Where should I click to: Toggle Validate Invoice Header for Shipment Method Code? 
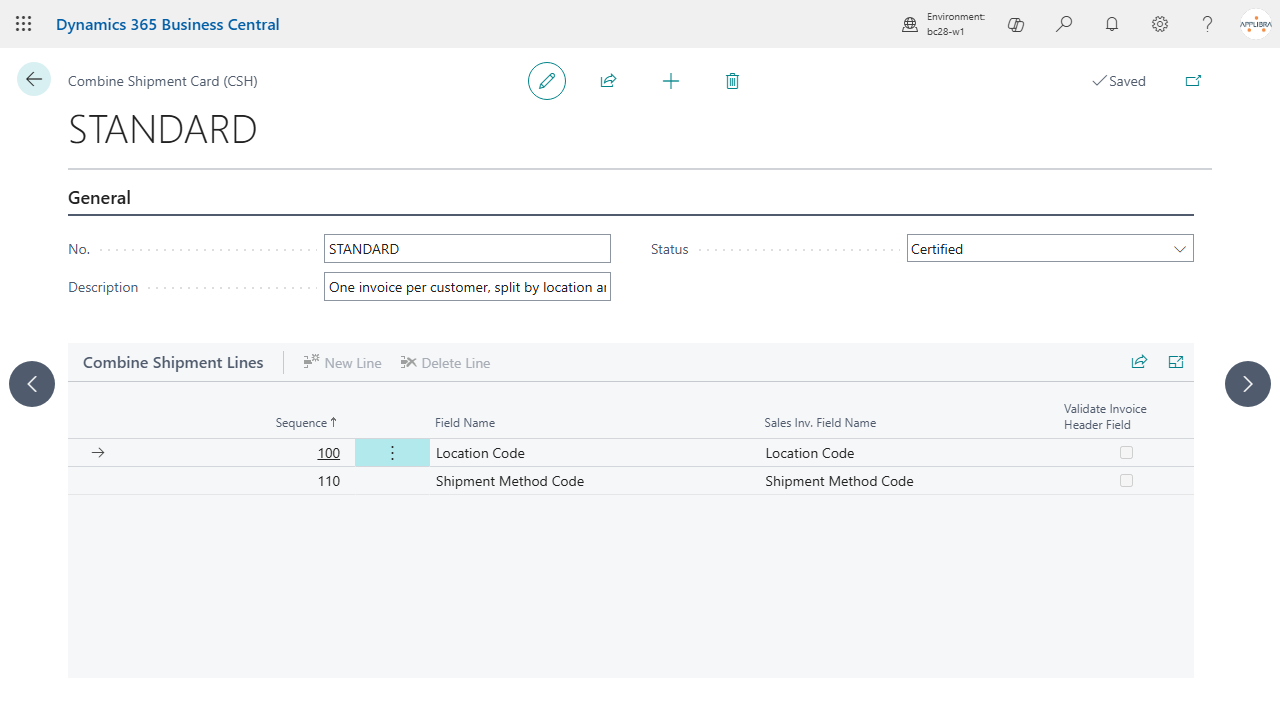pos(1126,481)
